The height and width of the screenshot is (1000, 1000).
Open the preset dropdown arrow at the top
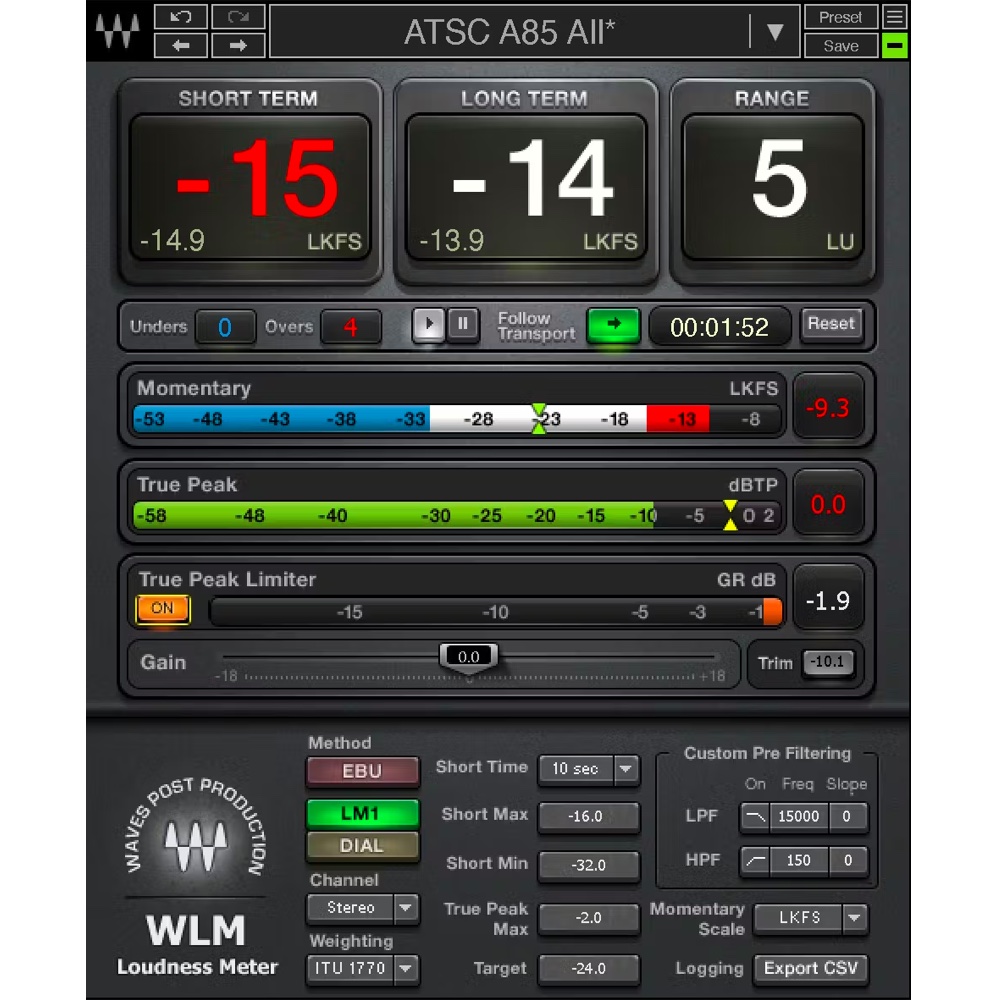775,30
